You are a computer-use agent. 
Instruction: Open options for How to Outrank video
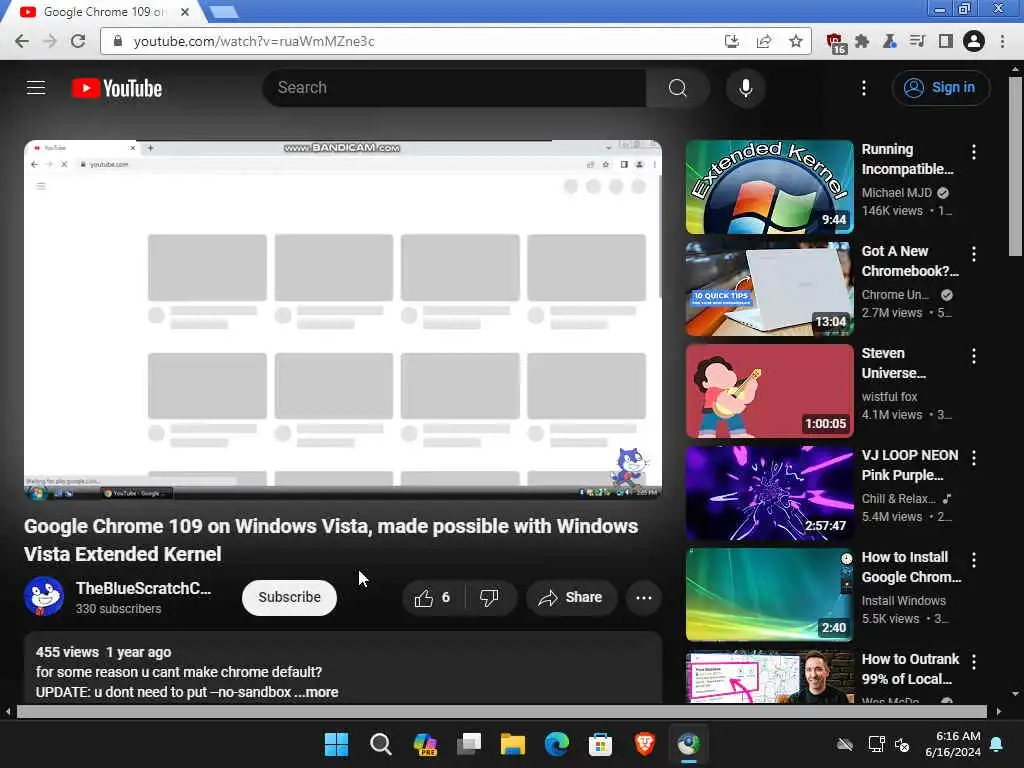pyautogui.click(x=974, y=662)
